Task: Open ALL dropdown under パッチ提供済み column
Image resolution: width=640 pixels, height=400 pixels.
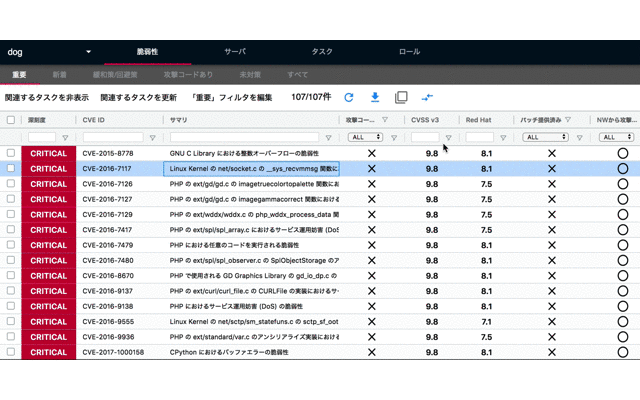Action: [545, 137]
